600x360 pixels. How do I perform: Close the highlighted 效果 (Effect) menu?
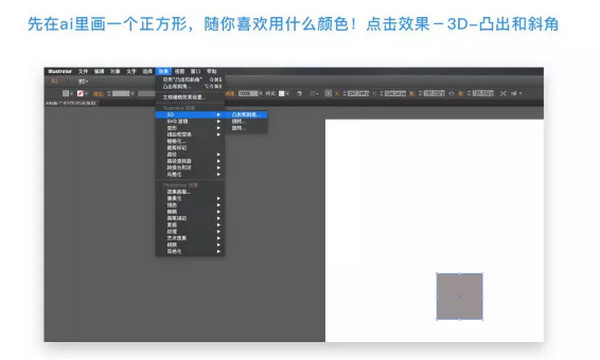163,71
